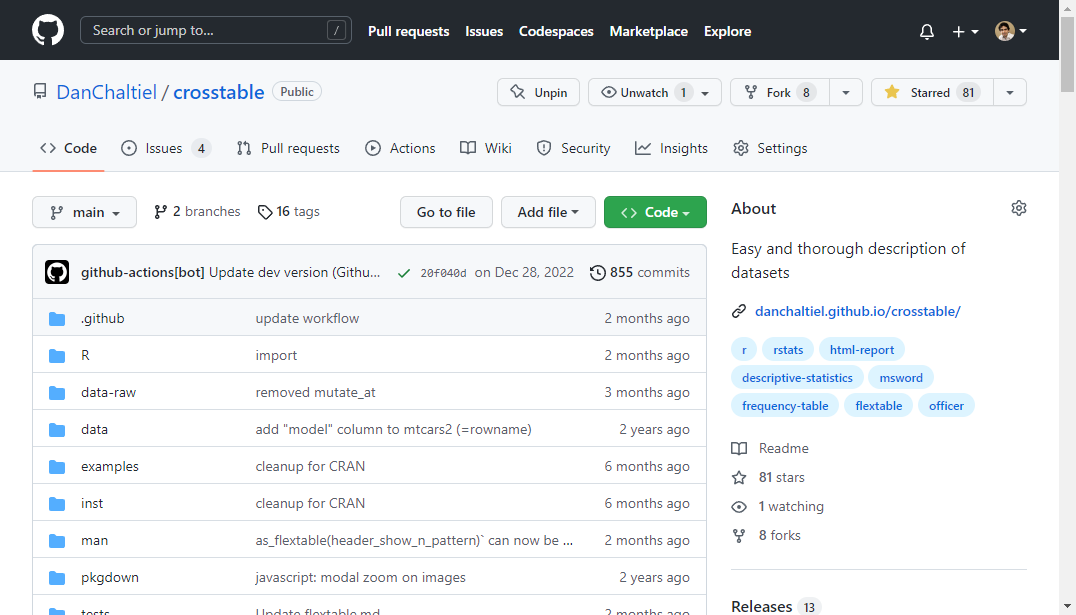Expand the green Code dropdown
Screen dimensions: 1076x615
(655, 212)
